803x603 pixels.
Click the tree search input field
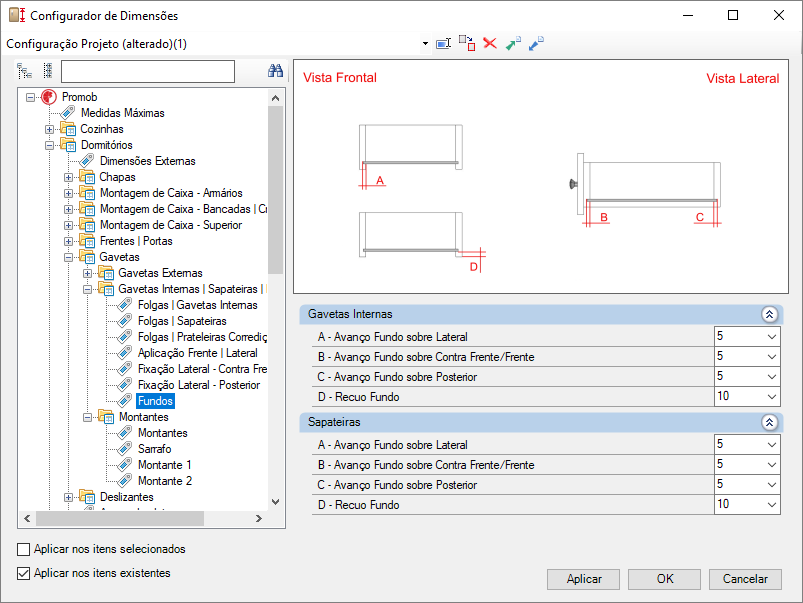tap(148, 71)
